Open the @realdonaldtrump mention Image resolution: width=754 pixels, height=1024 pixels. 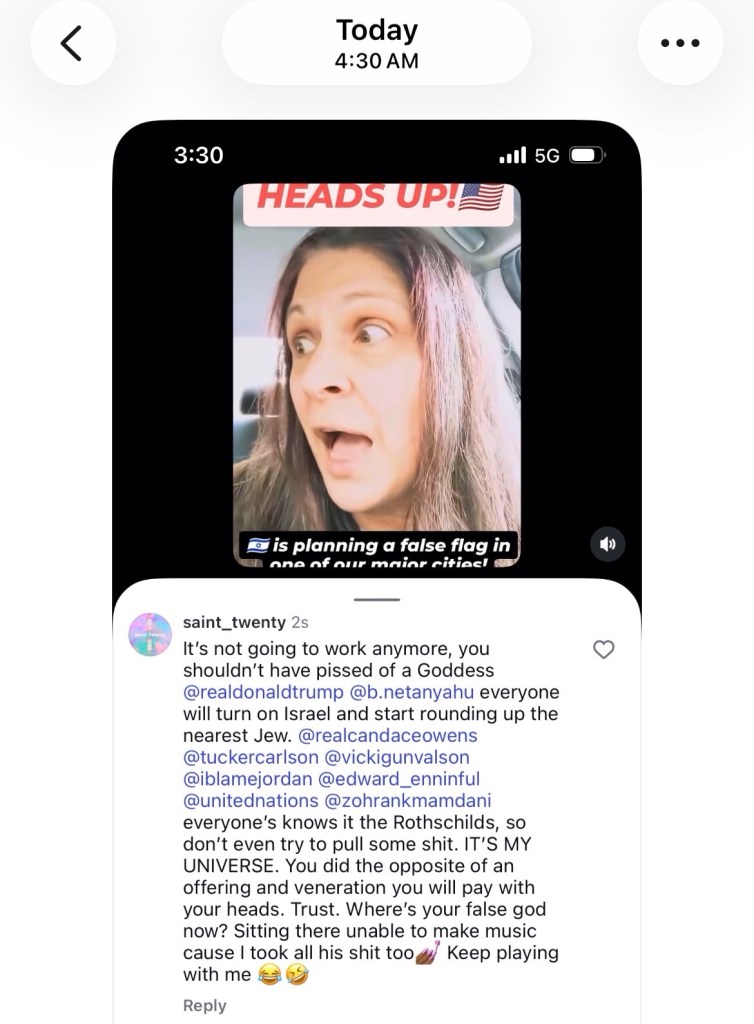[263, 692]
